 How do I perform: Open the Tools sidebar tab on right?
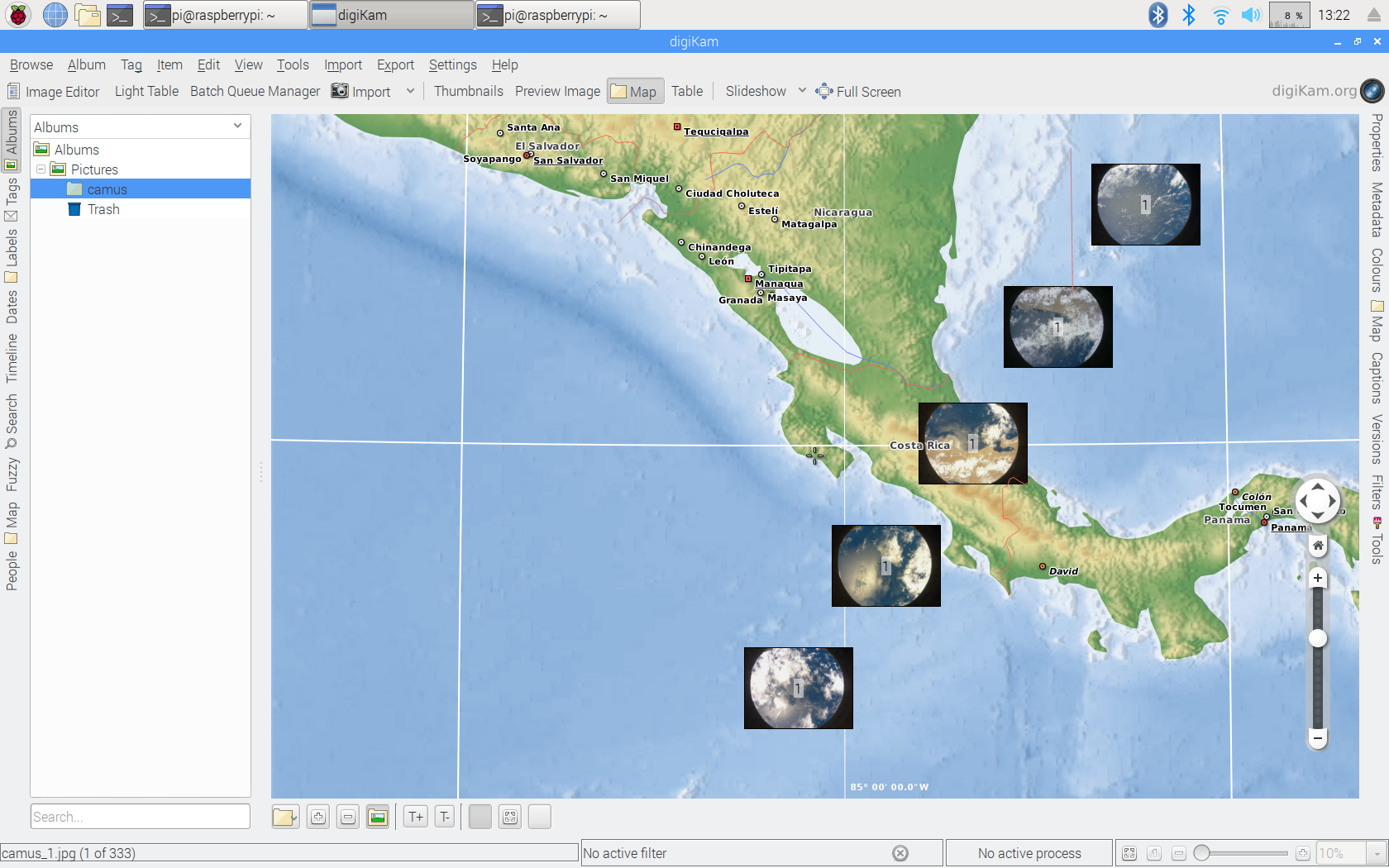(1377, 541)
